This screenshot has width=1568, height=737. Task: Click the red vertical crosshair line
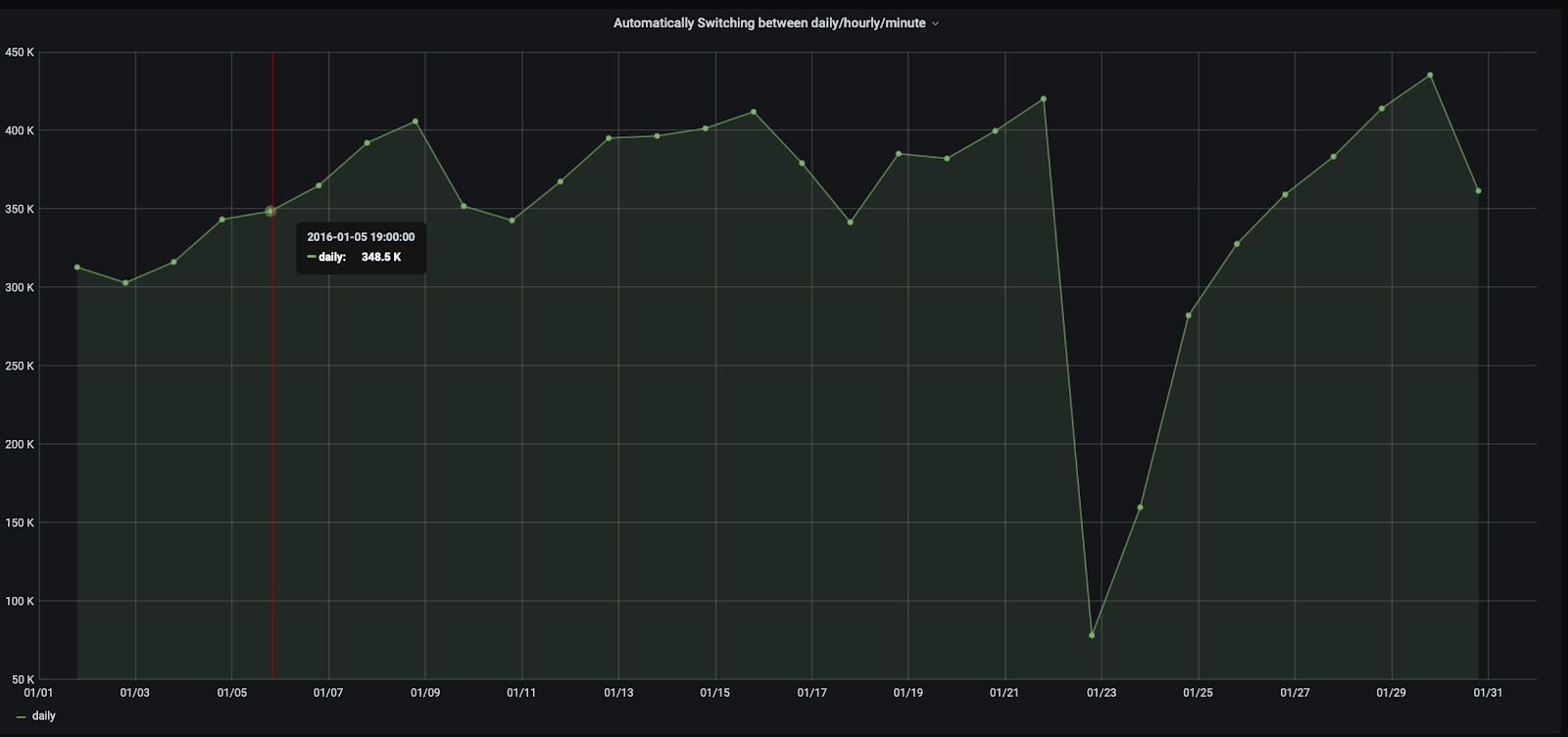click(x=272, y=441)
